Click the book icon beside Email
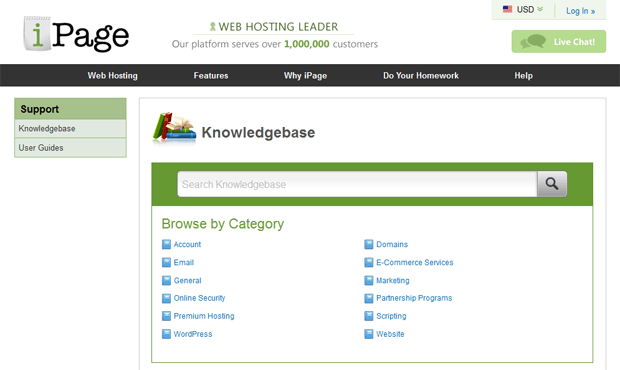The image size is (620, 370). (x=166, y=262)
